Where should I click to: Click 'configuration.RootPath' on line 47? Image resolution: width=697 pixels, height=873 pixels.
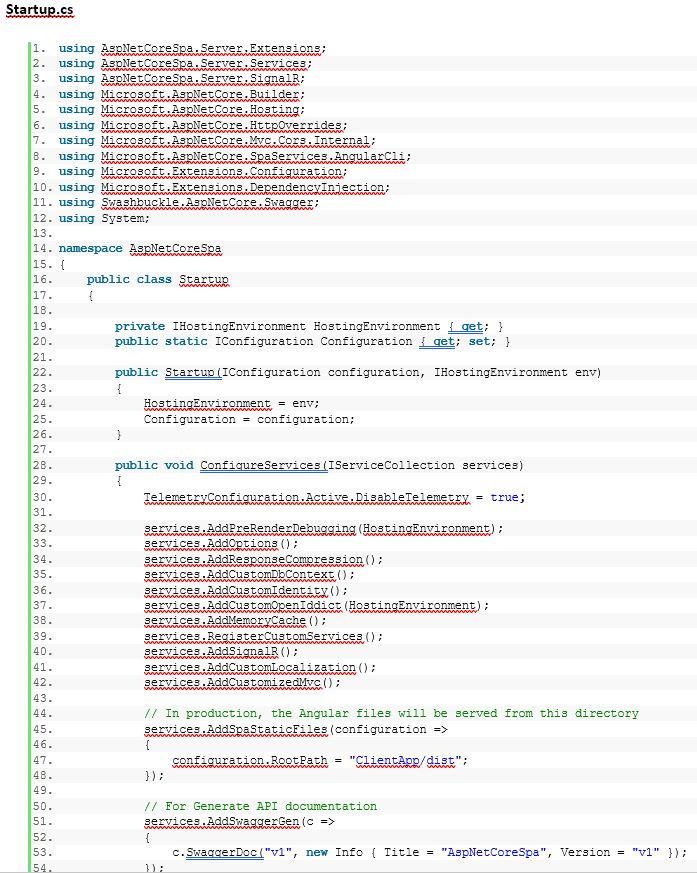tap(250, 760)
